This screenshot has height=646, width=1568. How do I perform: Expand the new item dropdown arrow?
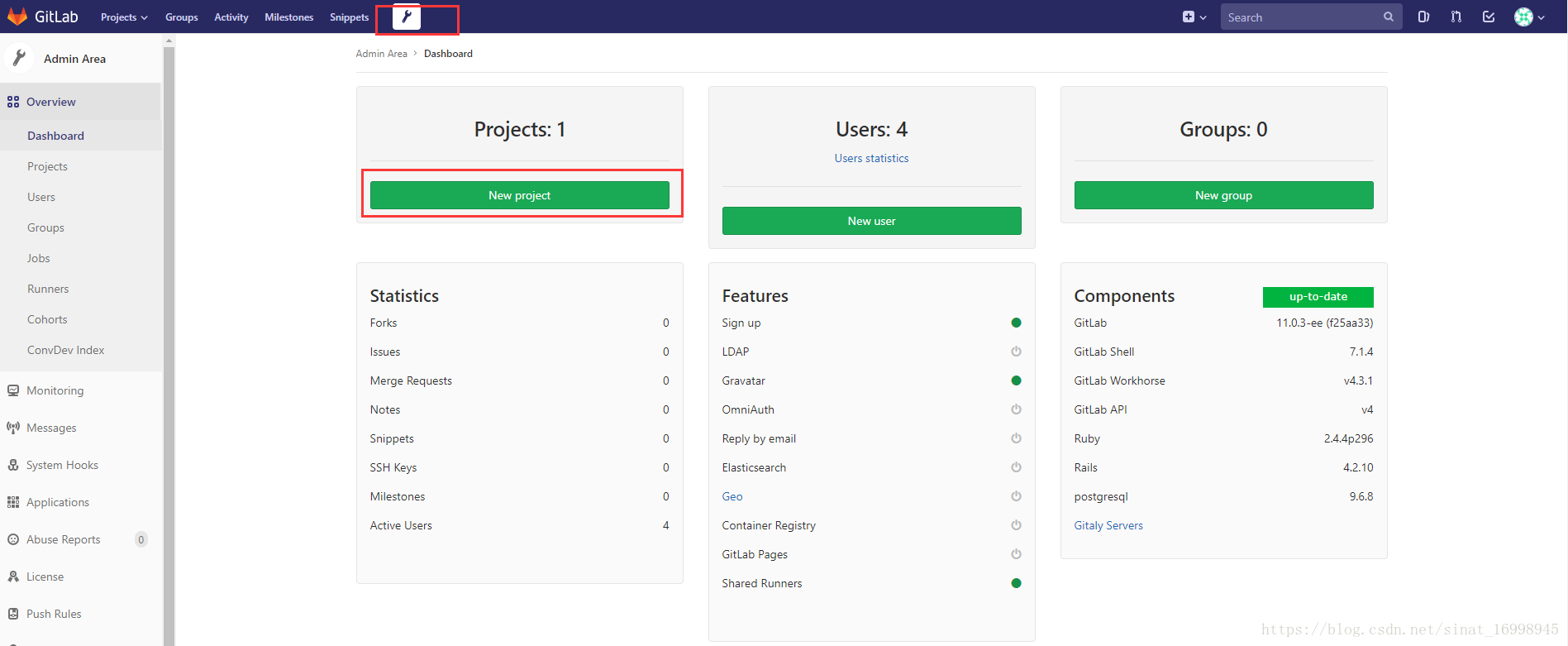pos(1203,17)
